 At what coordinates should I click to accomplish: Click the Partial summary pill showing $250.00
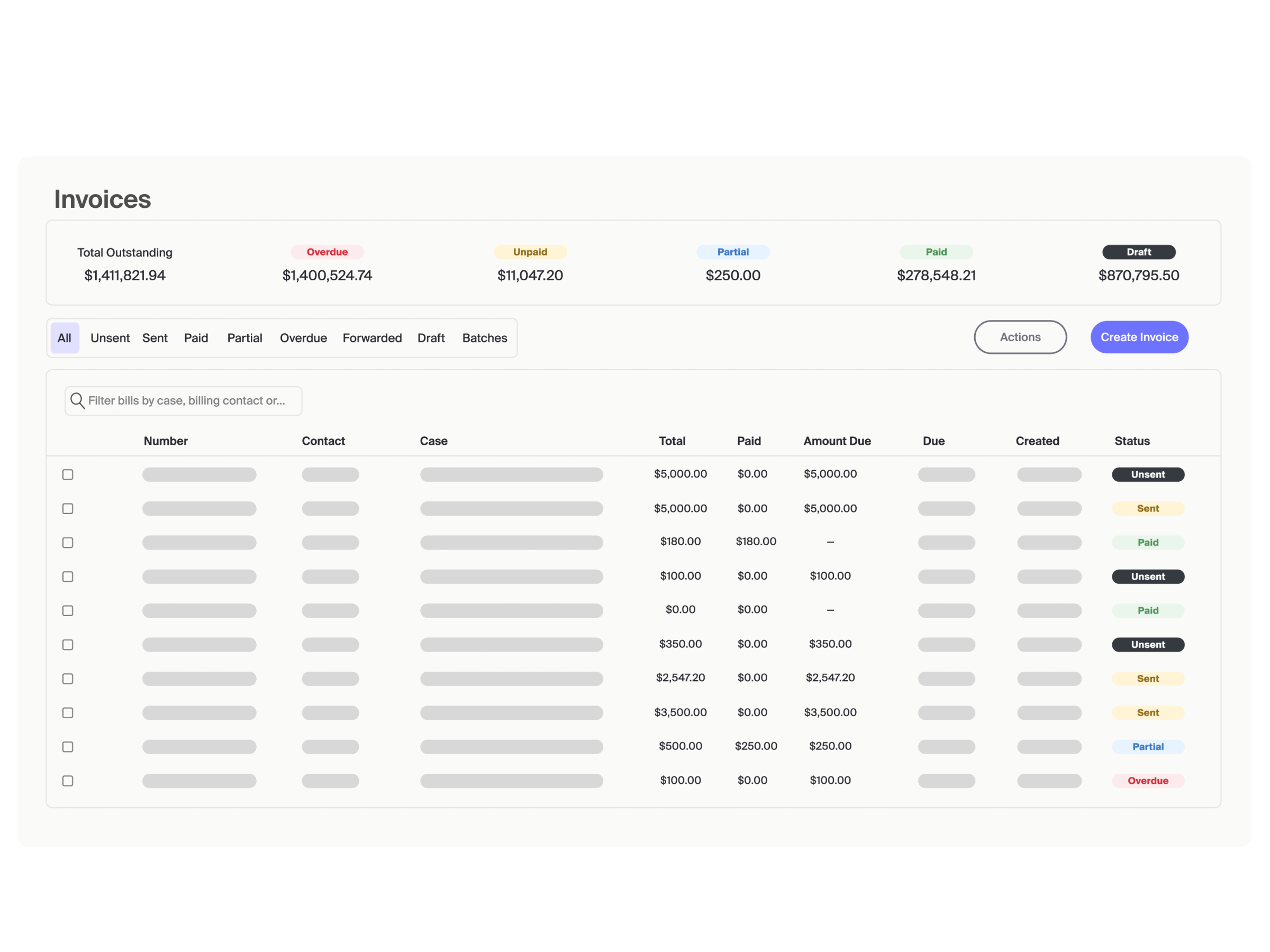pos(733,252)
